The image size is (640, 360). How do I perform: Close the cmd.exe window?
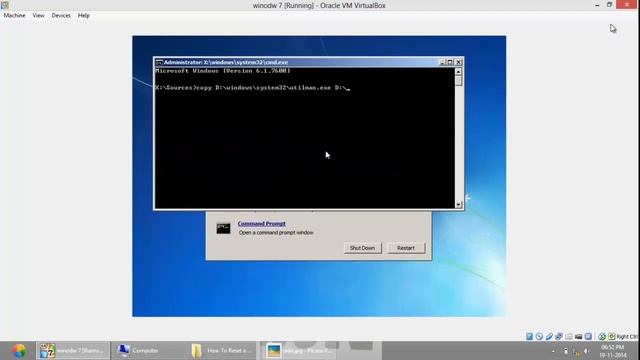(458, 62)
